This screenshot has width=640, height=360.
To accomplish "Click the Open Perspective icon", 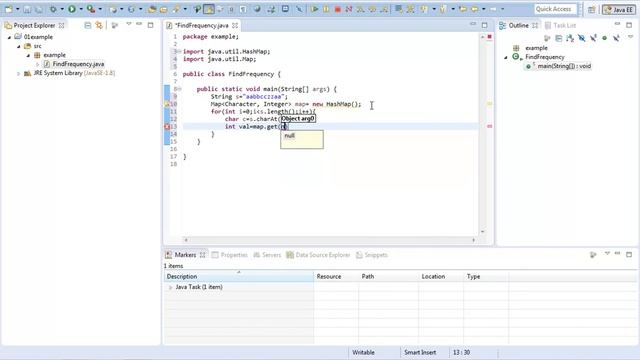I will 591,9.
